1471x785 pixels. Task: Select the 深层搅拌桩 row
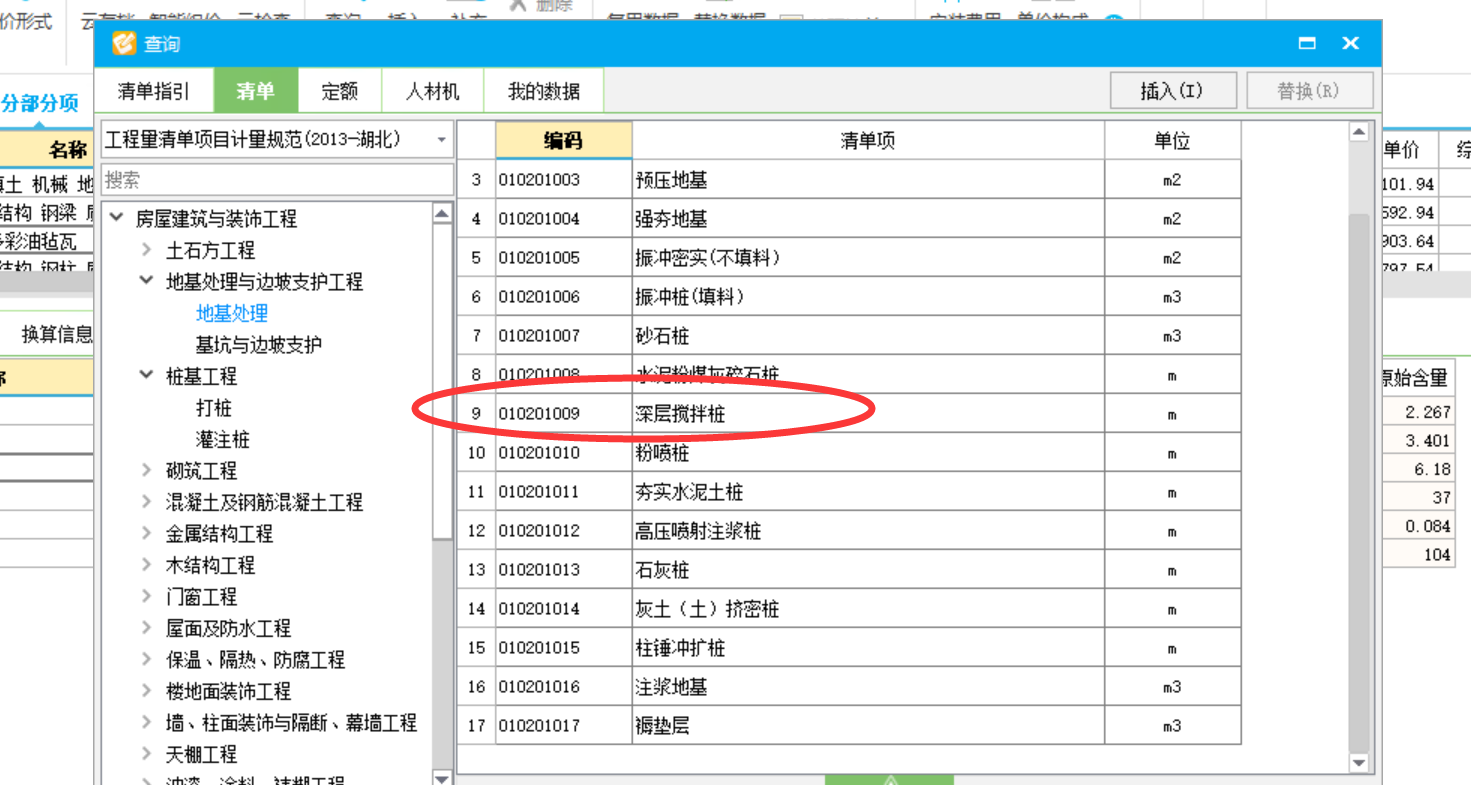(849, 414)
